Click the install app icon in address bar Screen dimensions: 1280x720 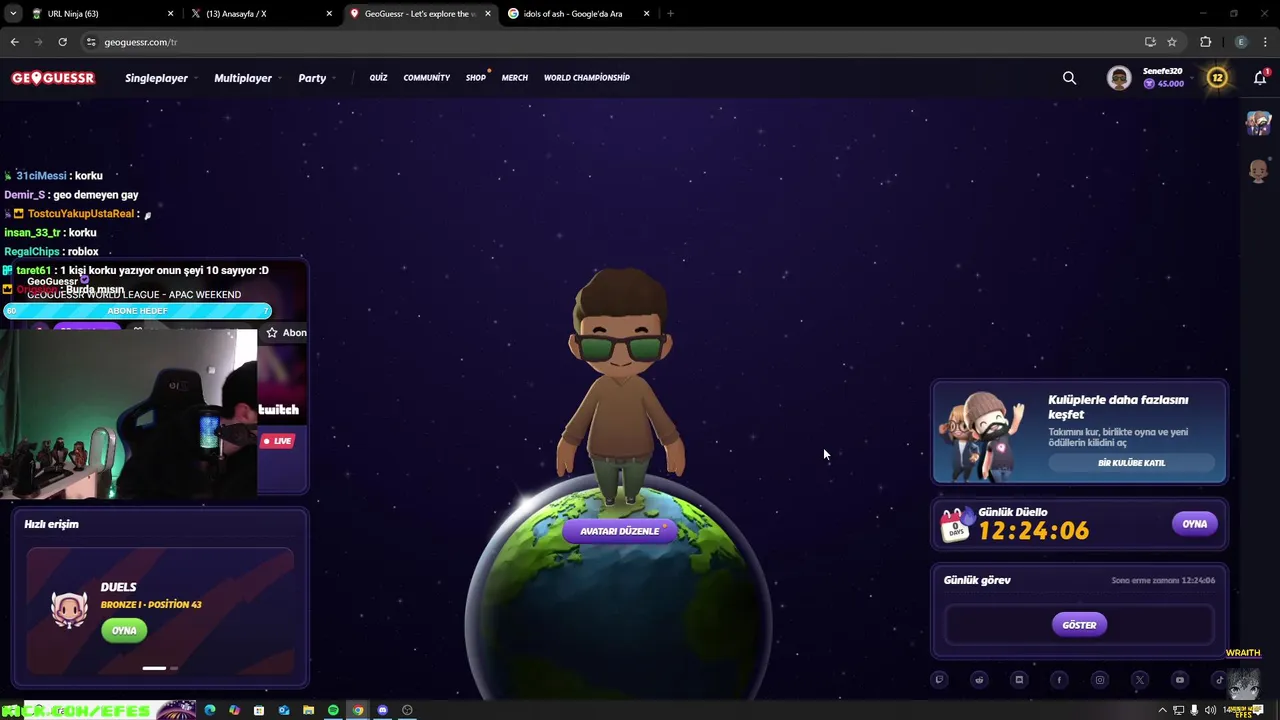1150,42
